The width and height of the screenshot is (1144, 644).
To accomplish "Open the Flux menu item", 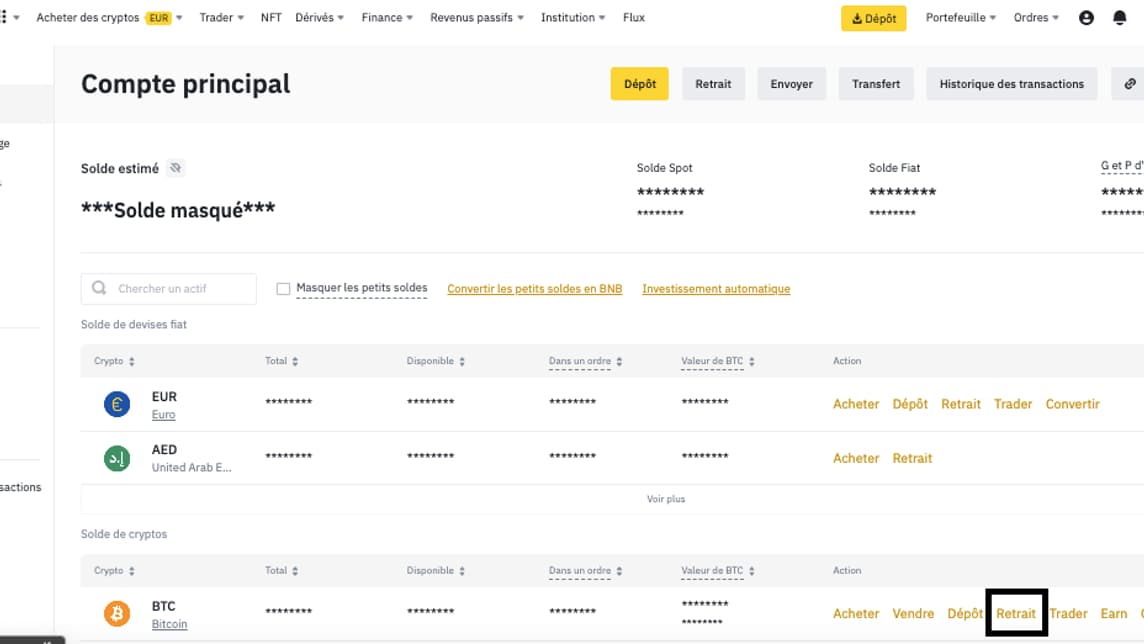I will click(634, 18).
